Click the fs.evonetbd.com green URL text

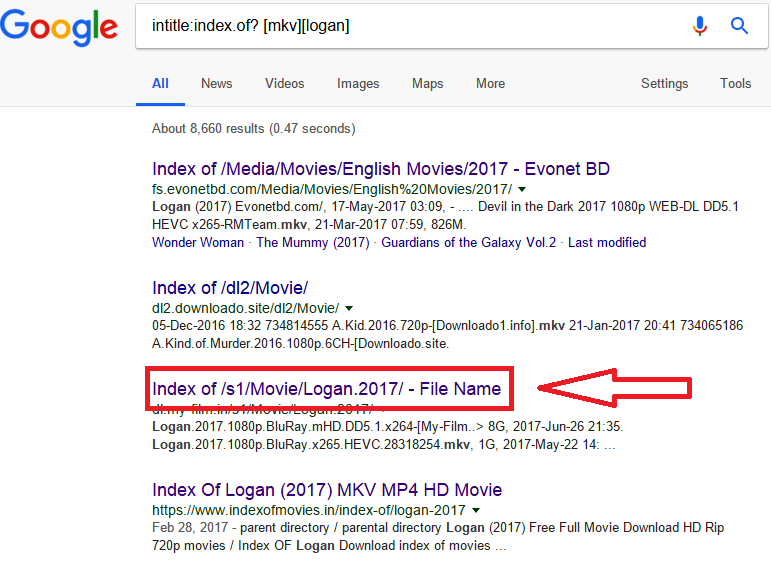332,189
